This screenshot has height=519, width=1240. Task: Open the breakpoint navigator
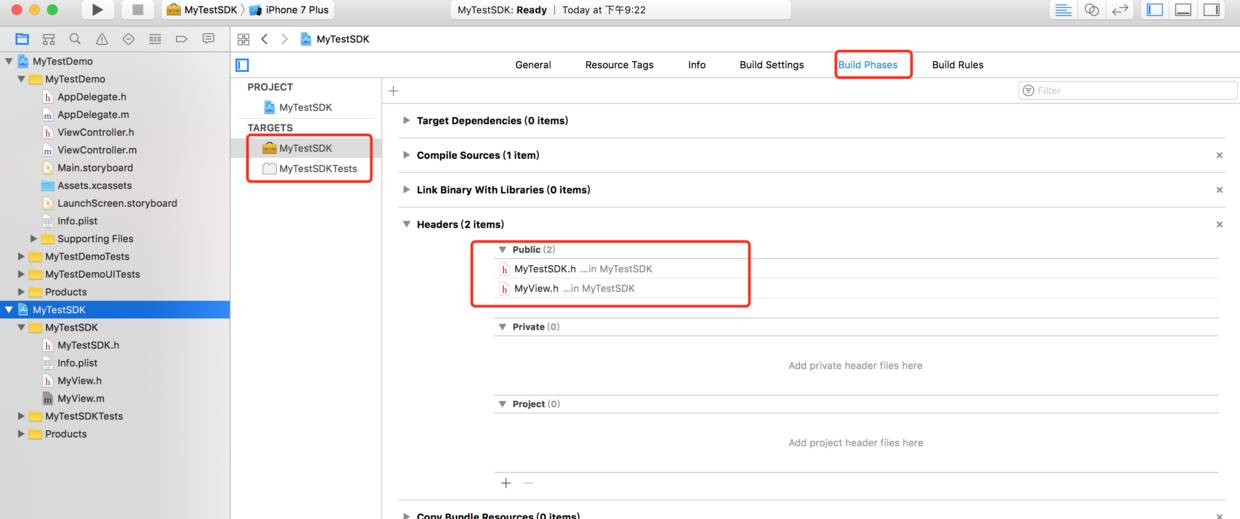[x=181, y=39]
